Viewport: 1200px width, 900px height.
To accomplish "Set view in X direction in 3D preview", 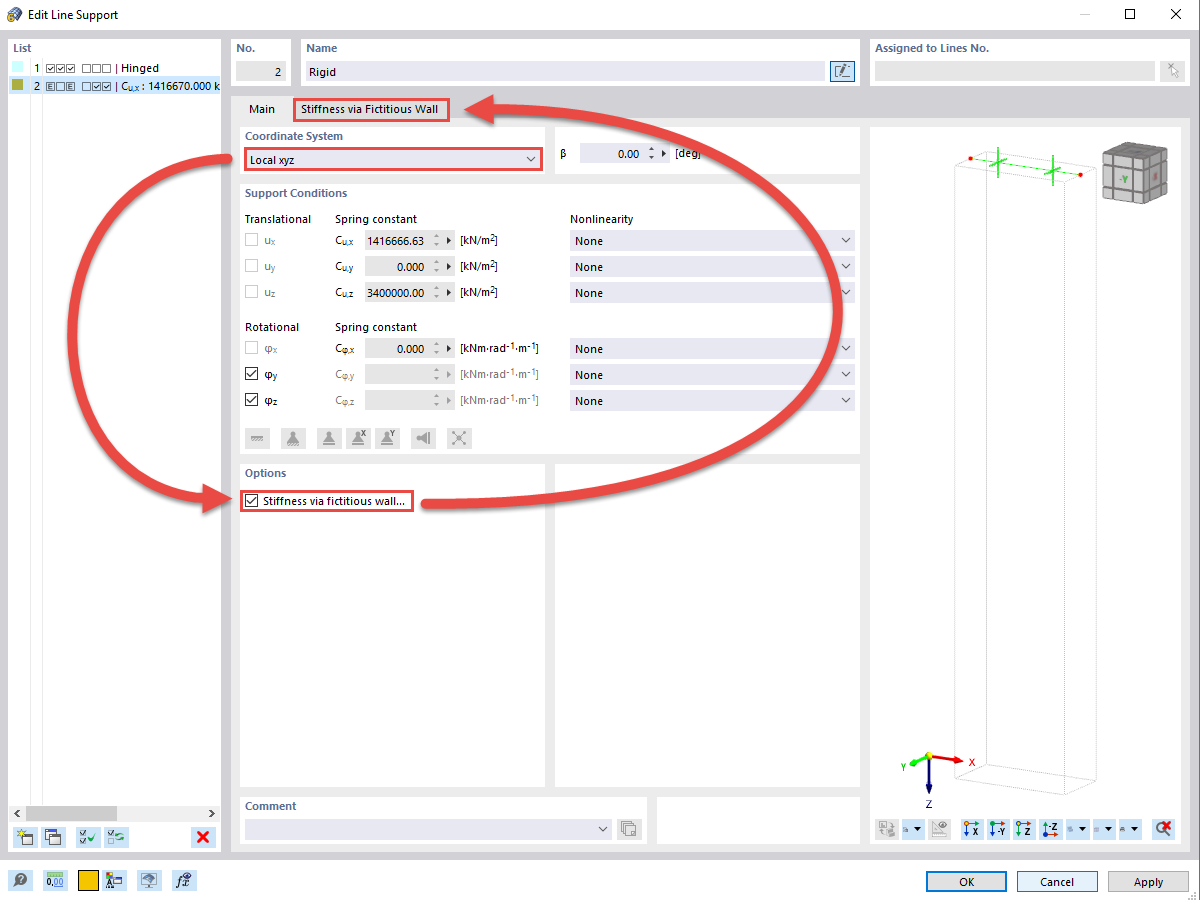I will click(x=971, y=829).
